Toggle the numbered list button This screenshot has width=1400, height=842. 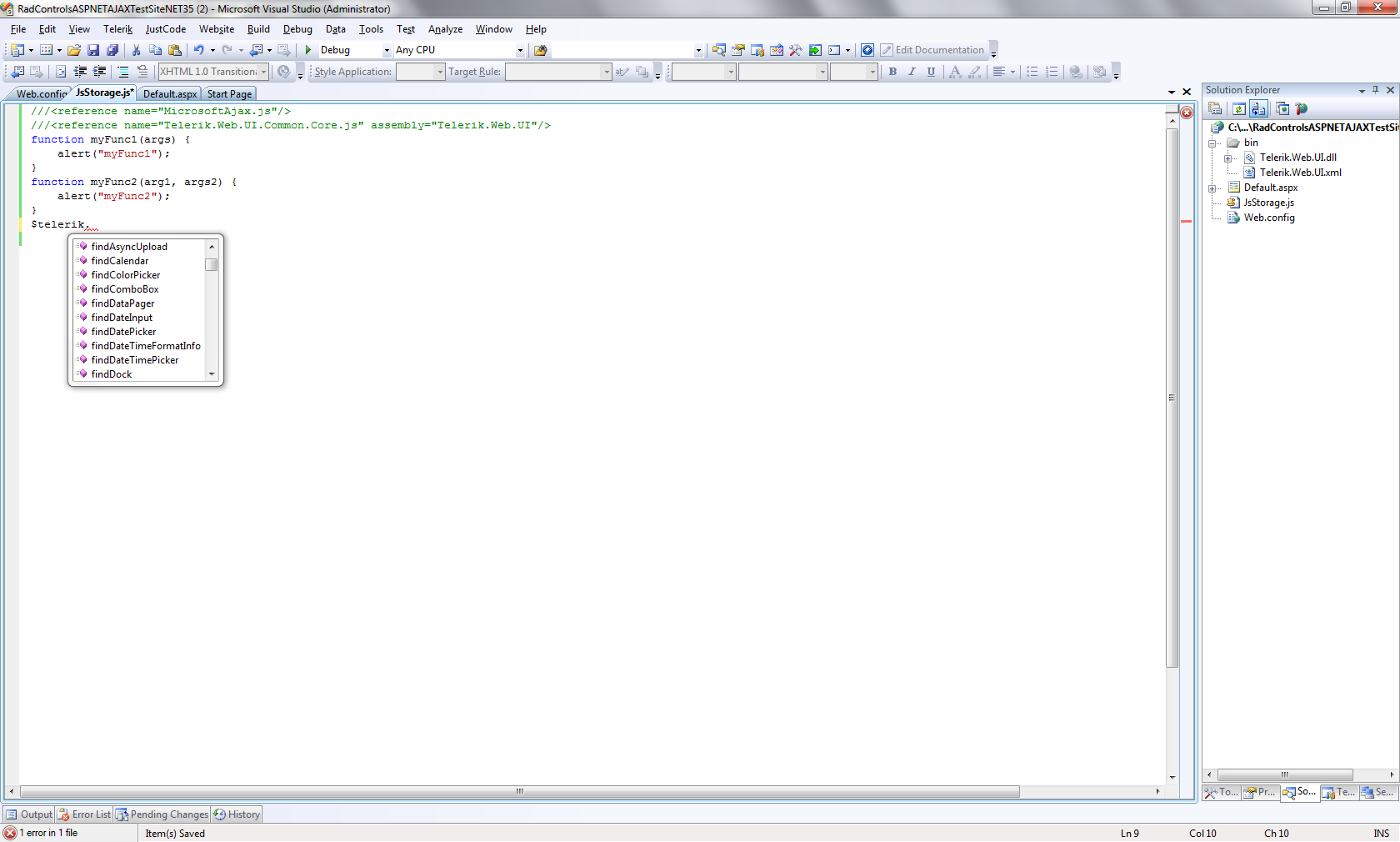1052,72
